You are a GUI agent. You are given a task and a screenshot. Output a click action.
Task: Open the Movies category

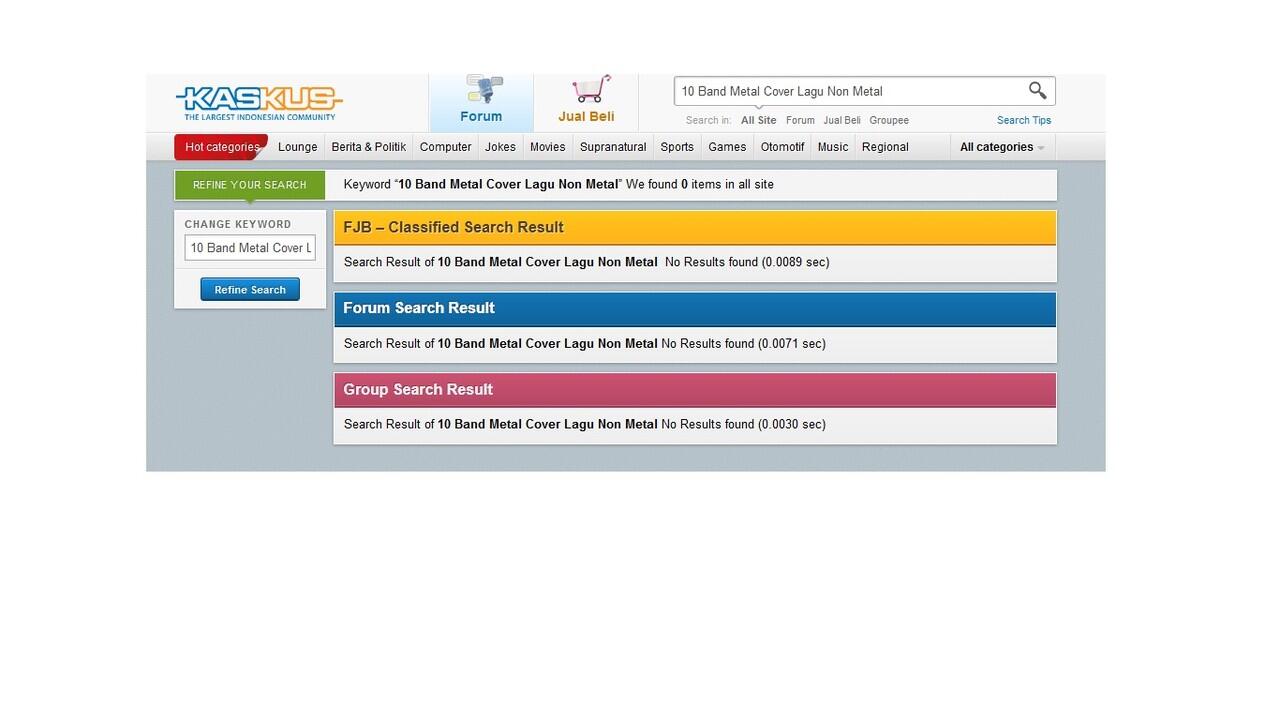tap(547, 147)
